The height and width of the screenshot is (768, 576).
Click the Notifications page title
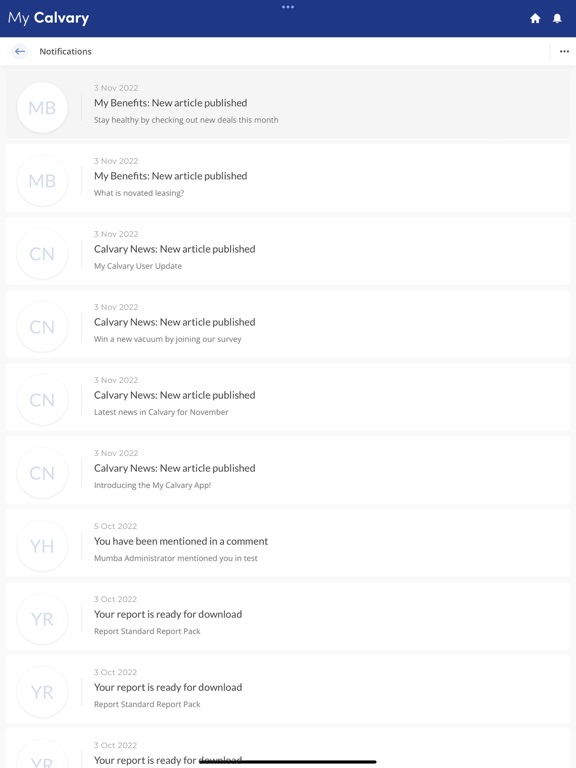pyautogui.click(x=66, y=51)
